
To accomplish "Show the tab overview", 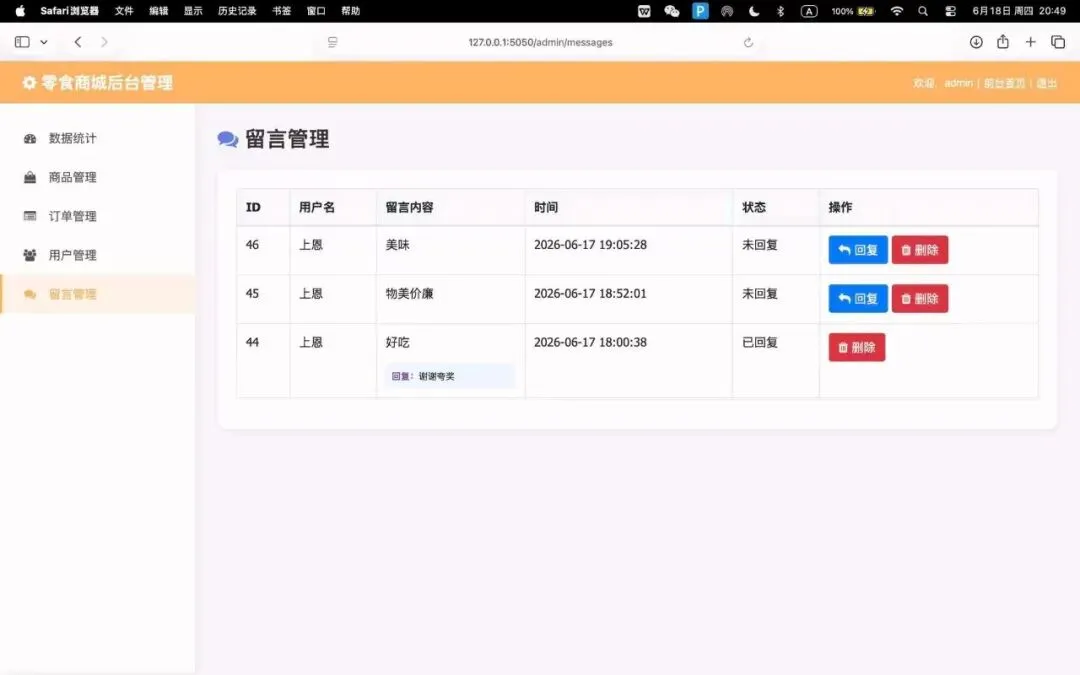I will point(1058,42).
